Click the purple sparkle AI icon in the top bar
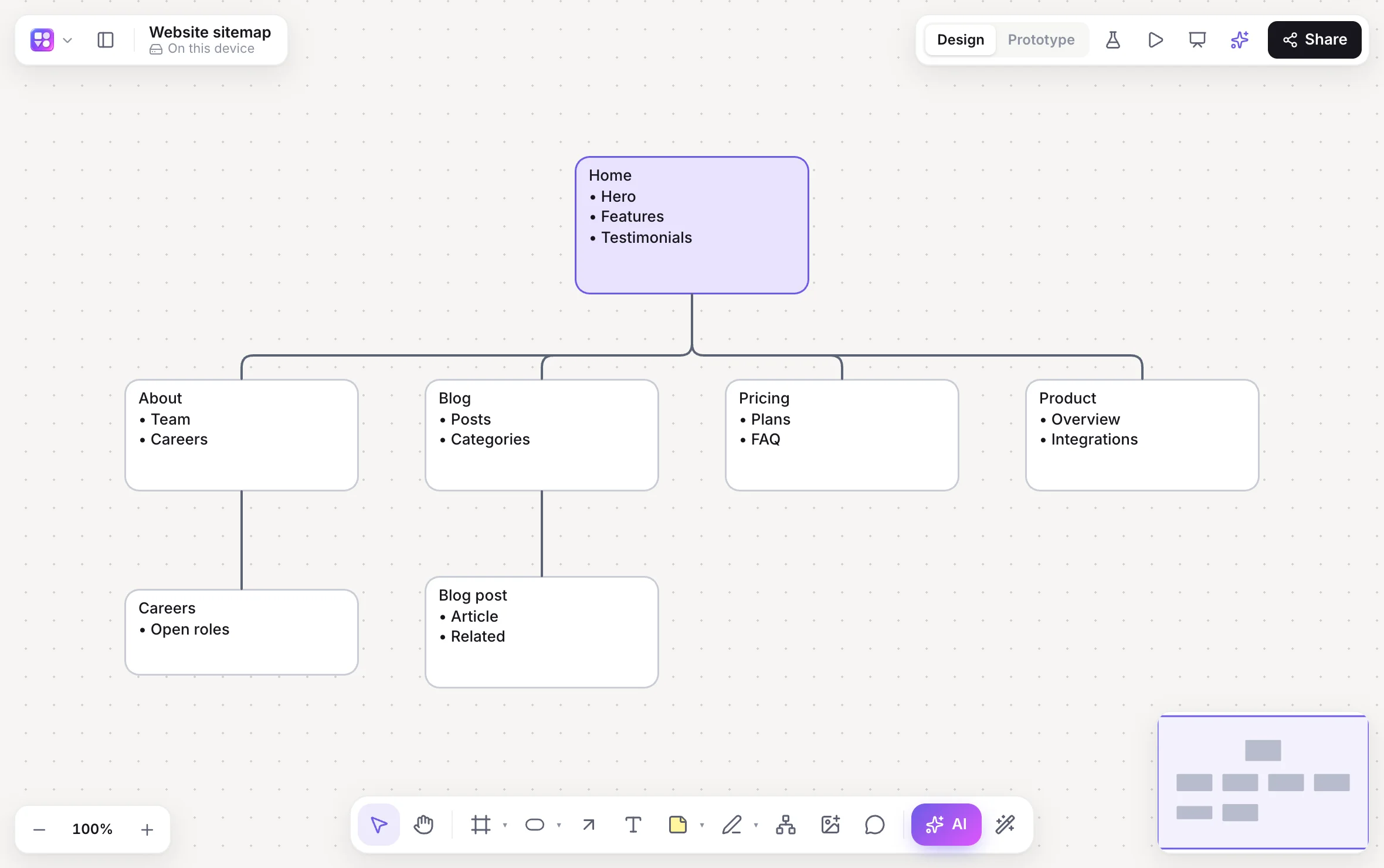 [1240, 40]
